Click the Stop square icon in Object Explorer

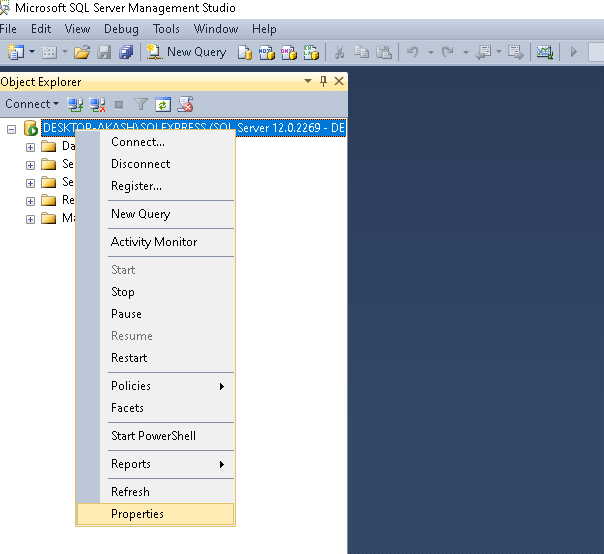tap(119, 104)
